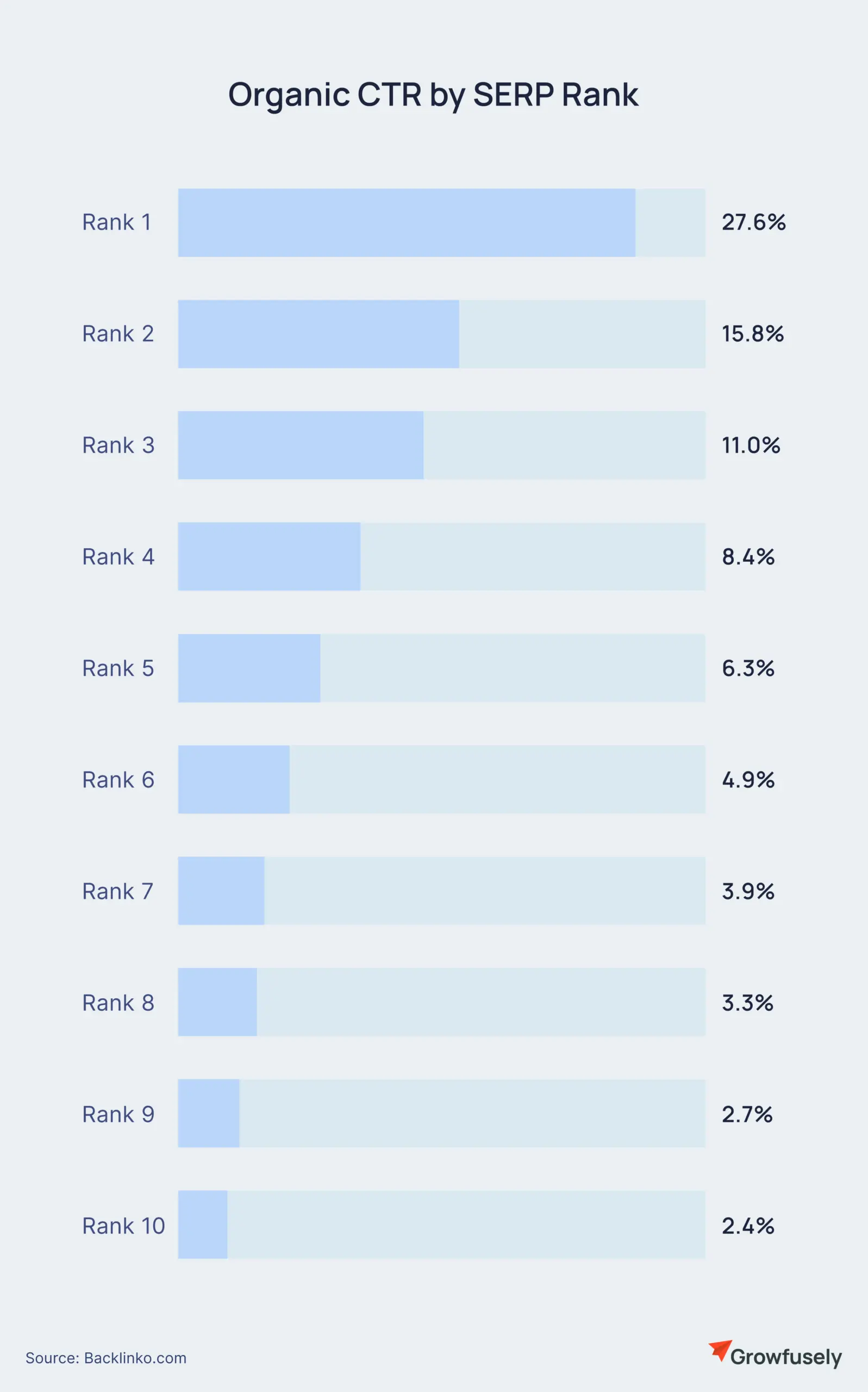868x1392 pixels.
Task: Click the "Rank 7" label
Action: tap(118, 891)
